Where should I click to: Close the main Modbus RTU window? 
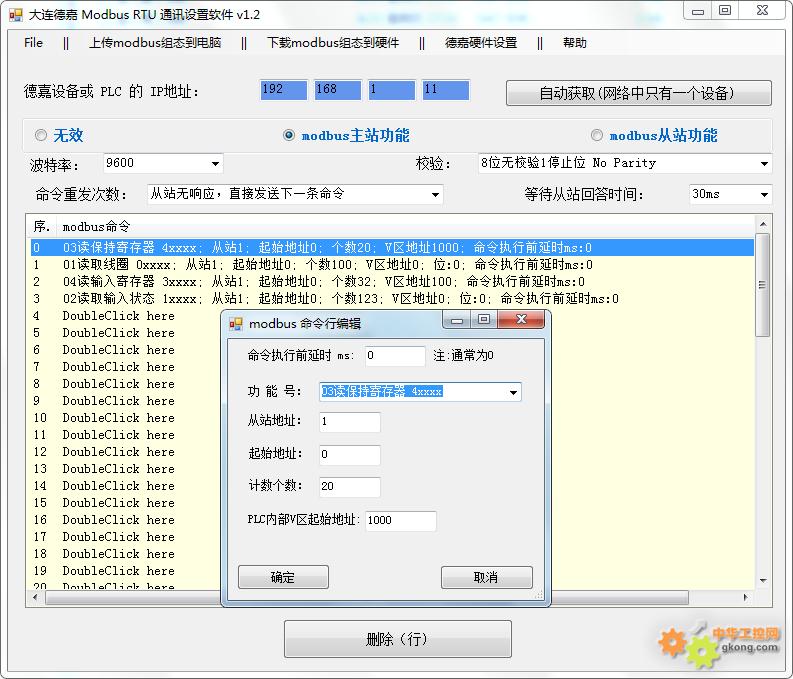[762, 11]
